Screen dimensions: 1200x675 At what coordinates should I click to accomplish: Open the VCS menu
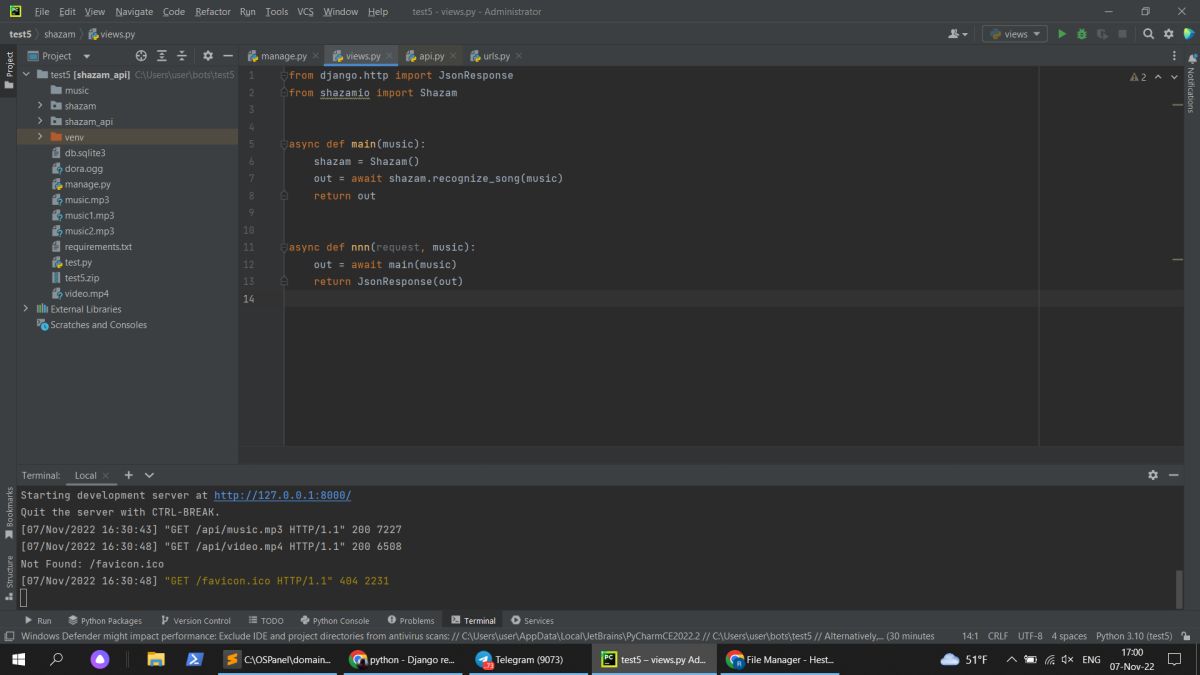(305, 12)
